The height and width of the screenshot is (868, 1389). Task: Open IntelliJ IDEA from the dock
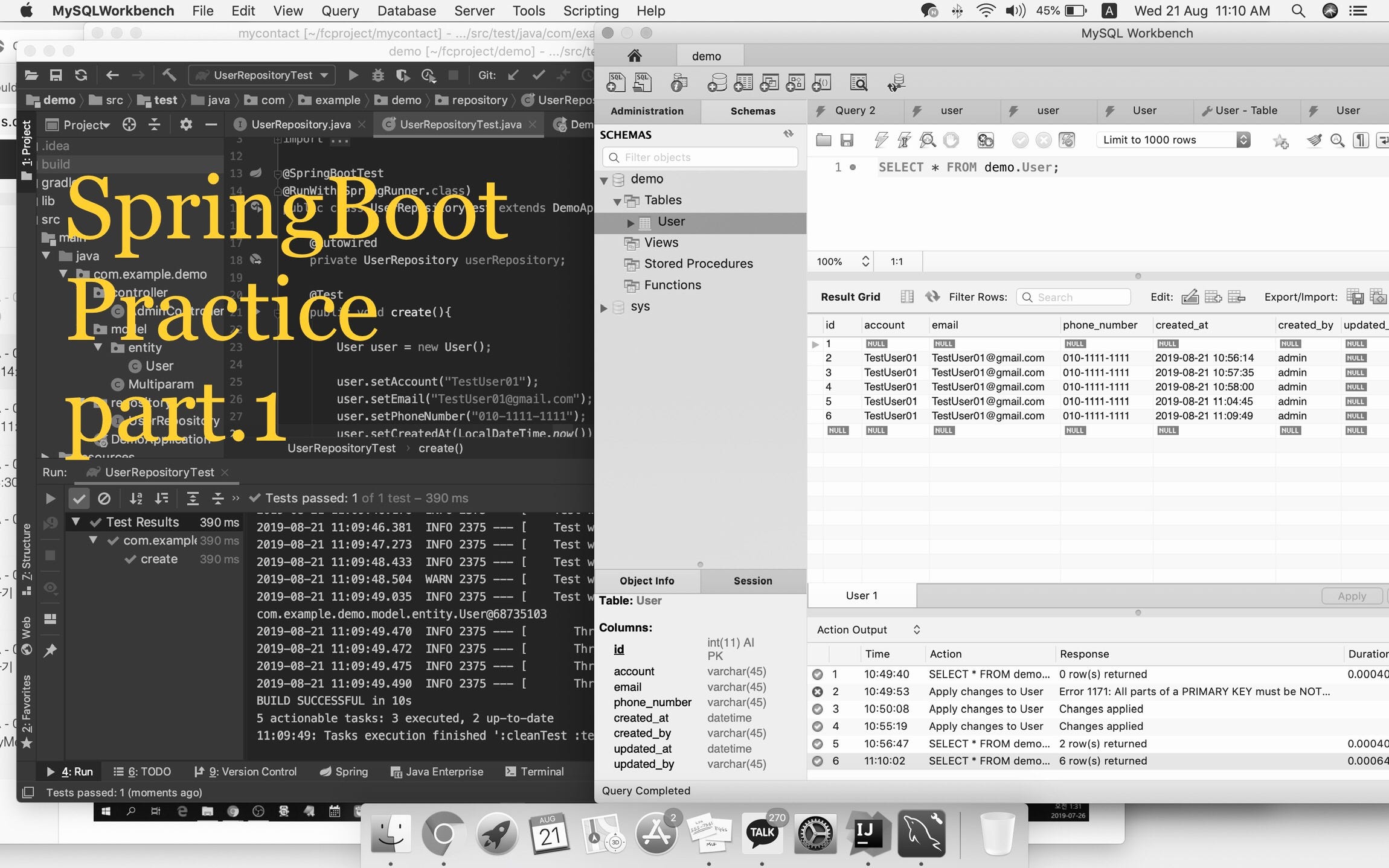(x=868, y=834)
